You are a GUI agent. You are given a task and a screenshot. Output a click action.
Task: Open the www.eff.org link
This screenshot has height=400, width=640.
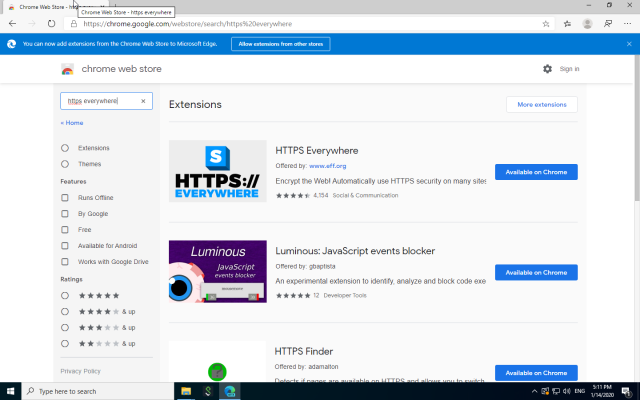tap(327, 166)
